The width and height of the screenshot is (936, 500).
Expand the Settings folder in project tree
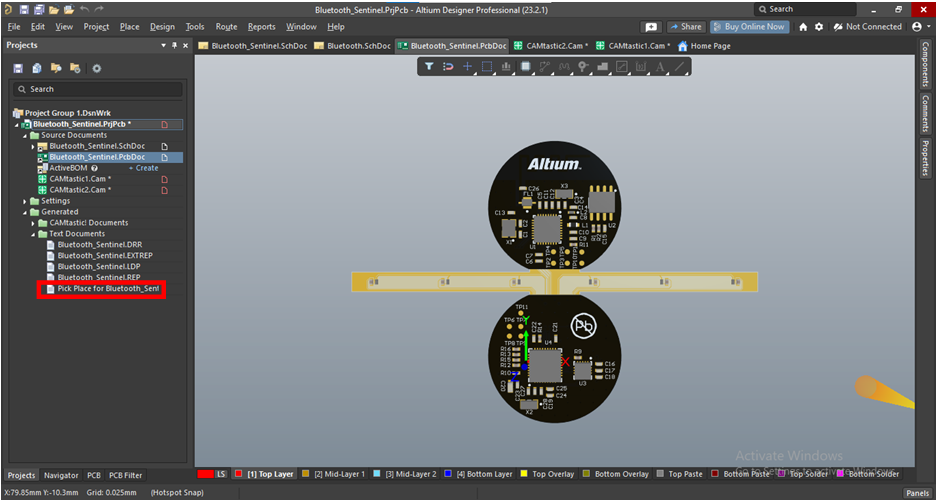25,201
